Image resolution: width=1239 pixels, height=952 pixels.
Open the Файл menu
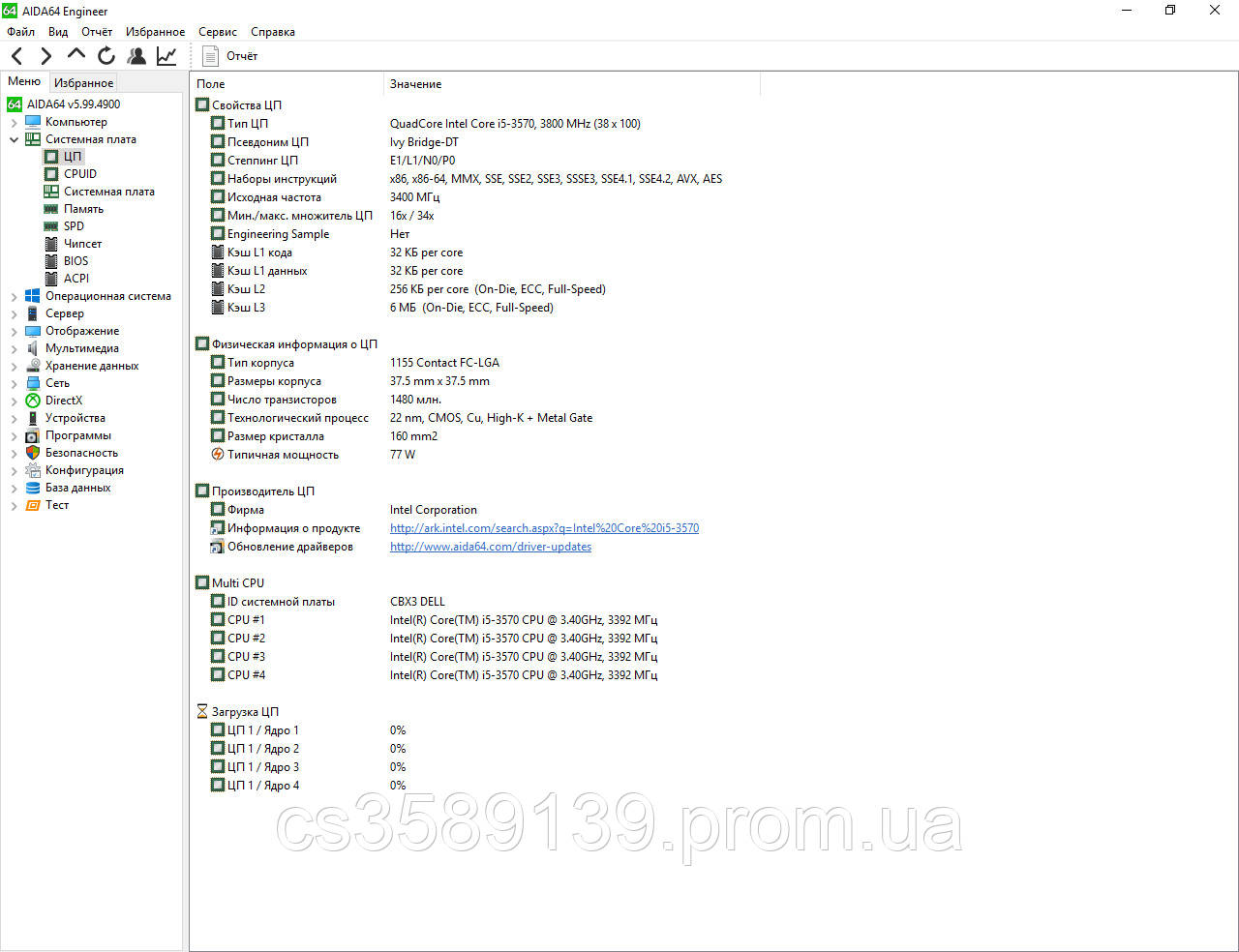pos(20,32)
